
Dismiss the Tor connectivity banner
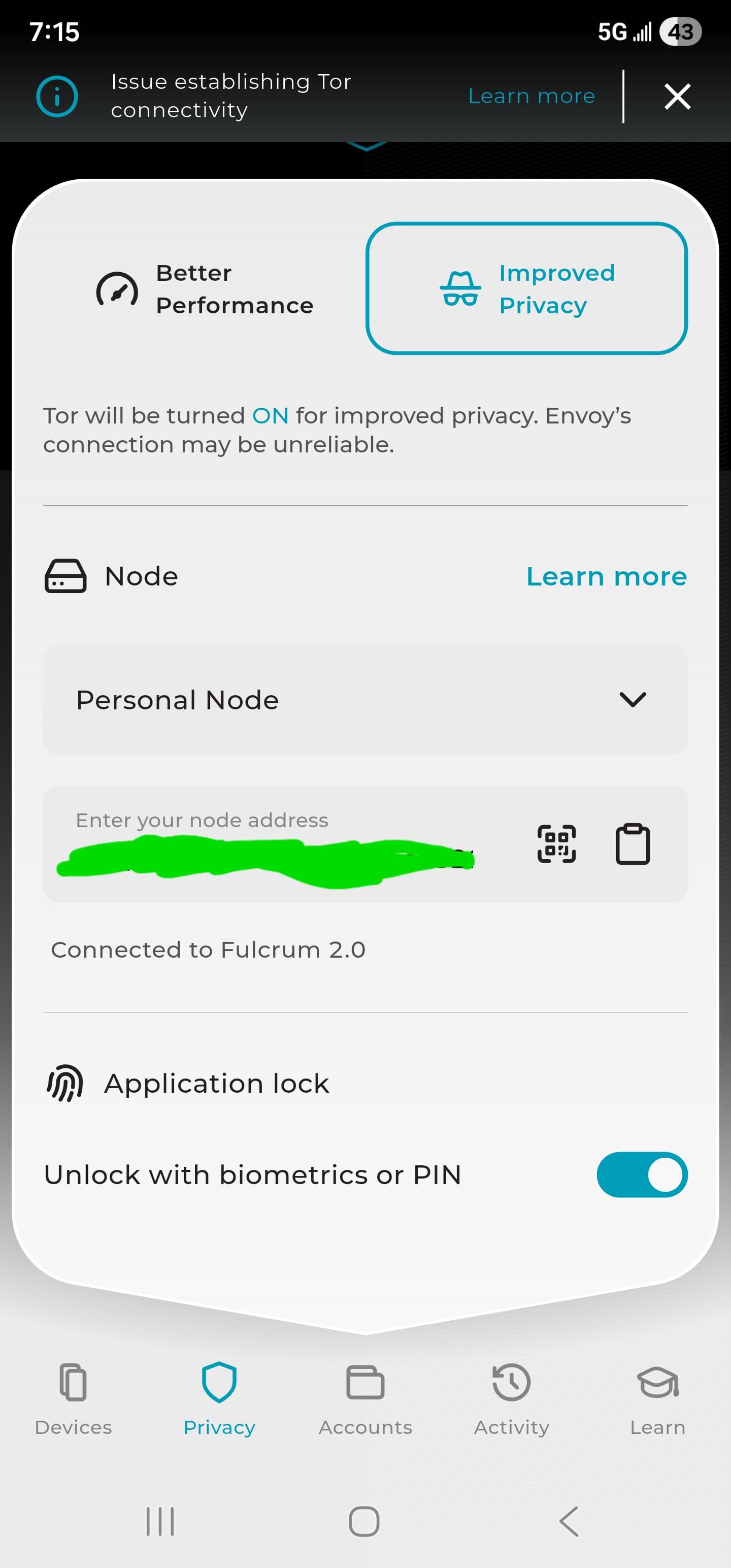pyautogui.click(x=677, y=96)
